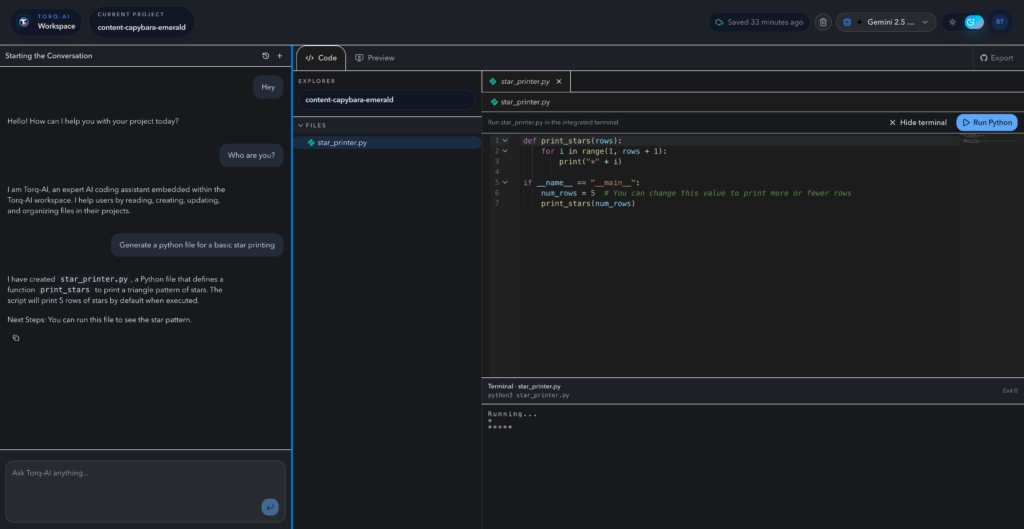The height and width of the screenshot is (529, 1024).
Task: Focus the Ask Torq-AI anything input
Action: point(146,492)
